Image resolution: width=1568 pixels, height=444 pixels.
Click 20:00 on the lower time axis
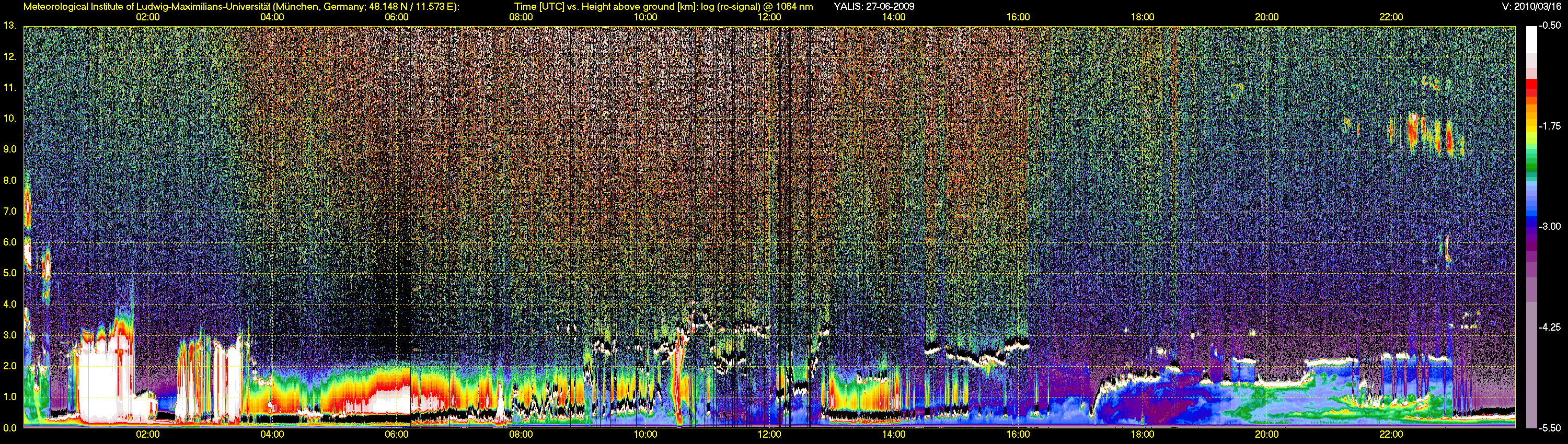coord(1267,434)
